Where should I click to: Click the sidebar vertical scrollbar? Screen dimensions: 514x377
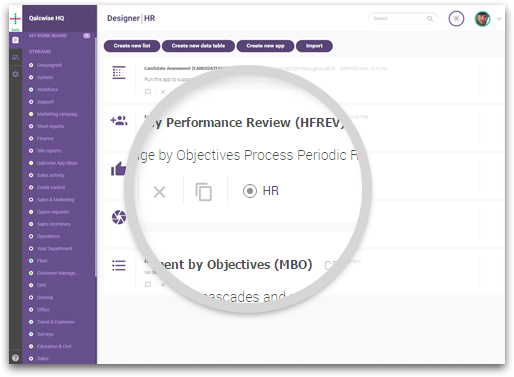tap(96, 157)
